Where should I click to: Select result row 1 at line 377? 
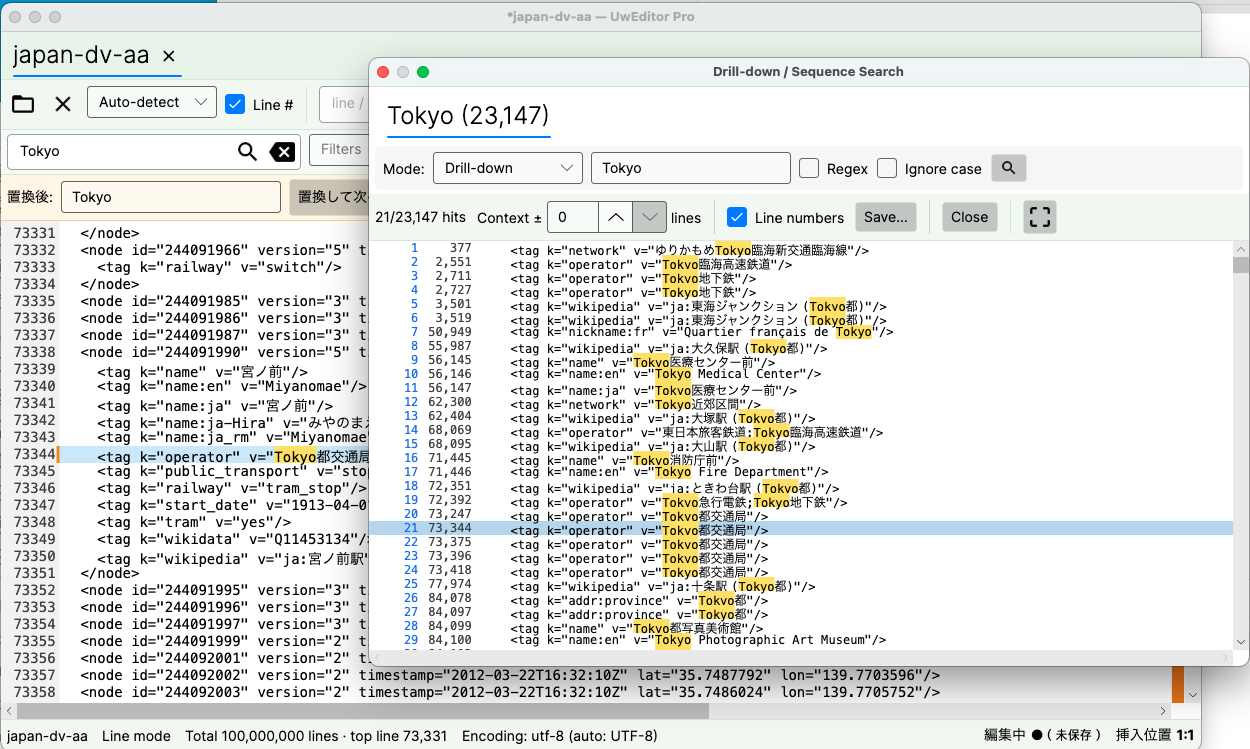click(801, 249)
